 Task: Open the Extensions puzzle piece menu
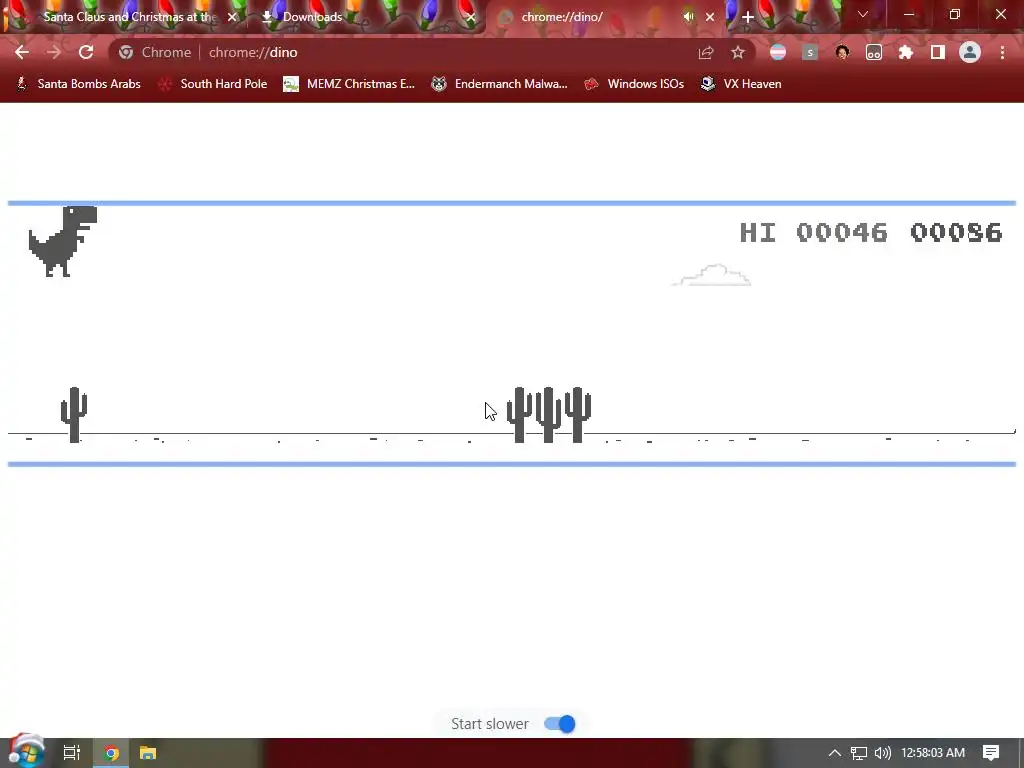point(906,52)
